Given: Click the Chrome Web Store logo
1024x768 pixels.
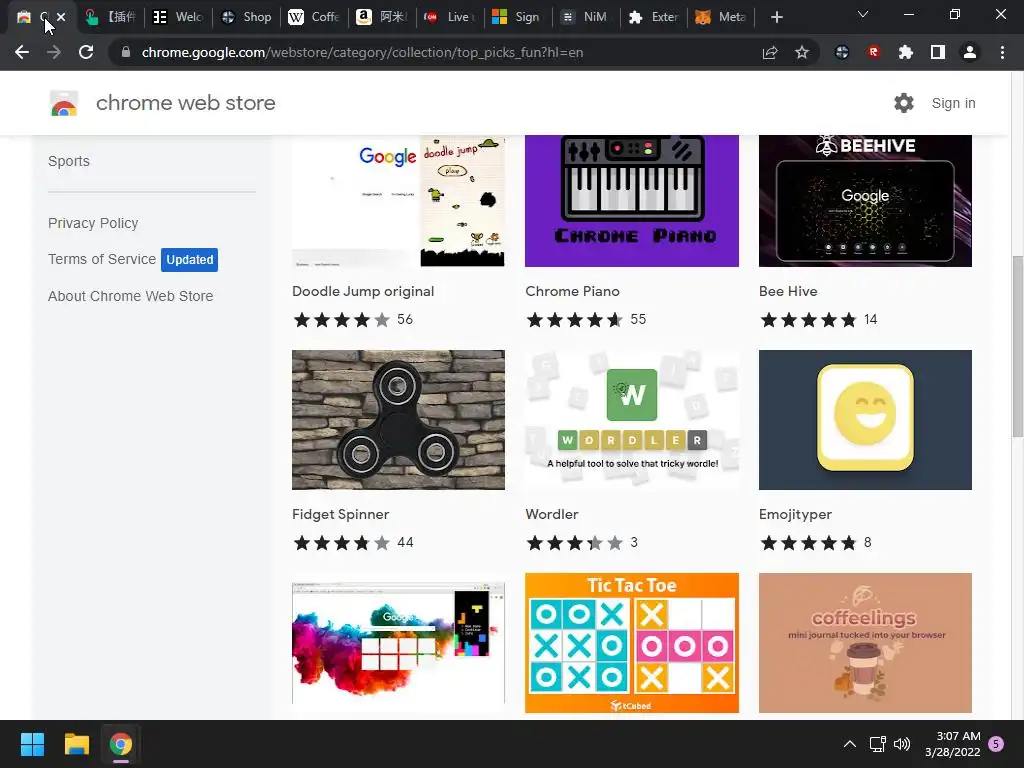Looking at the screenshot, I should pyautogui.click(x=64, y=103).
